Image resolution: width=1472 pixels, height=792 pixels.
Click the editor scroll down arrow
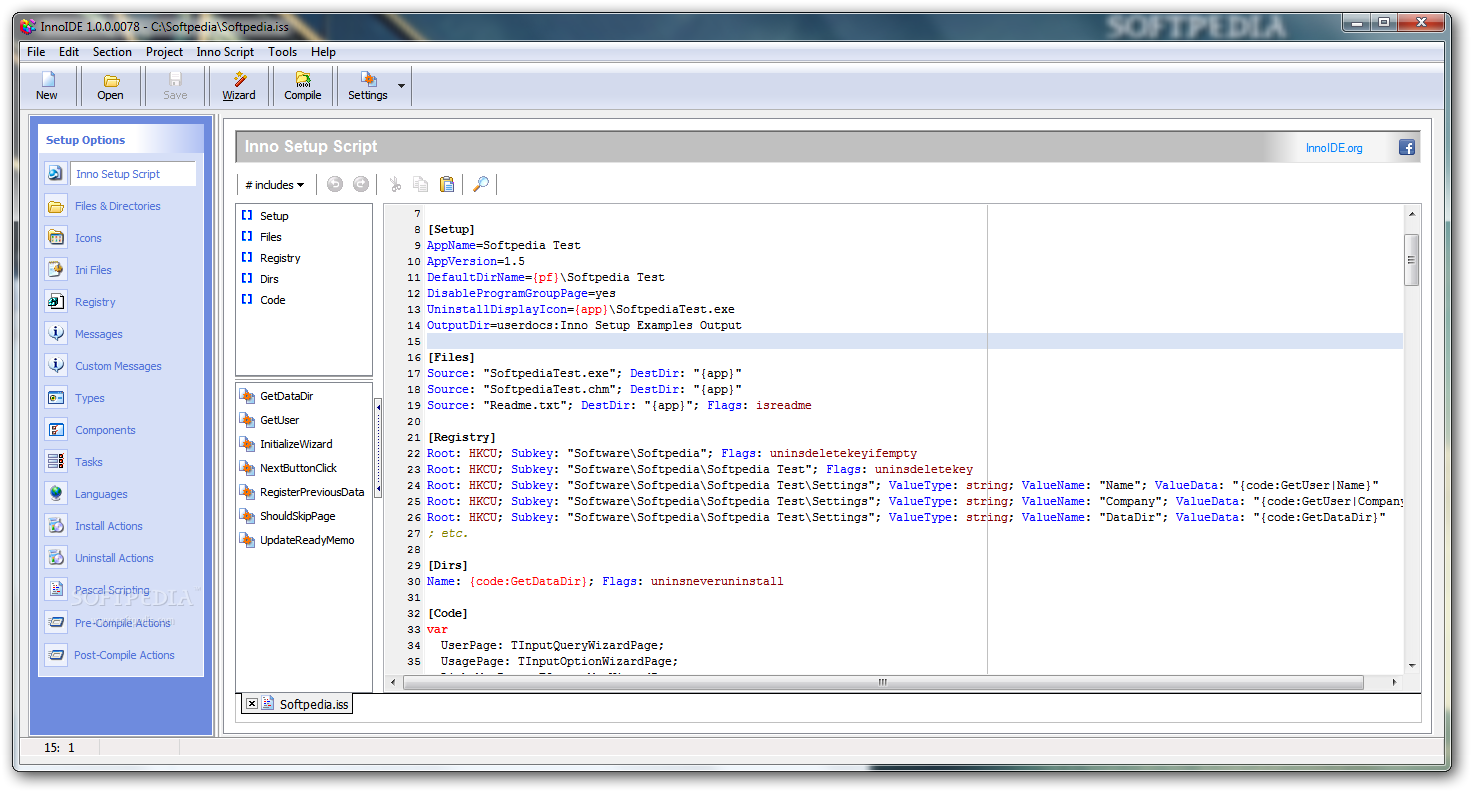click(x=1412, y=665)
